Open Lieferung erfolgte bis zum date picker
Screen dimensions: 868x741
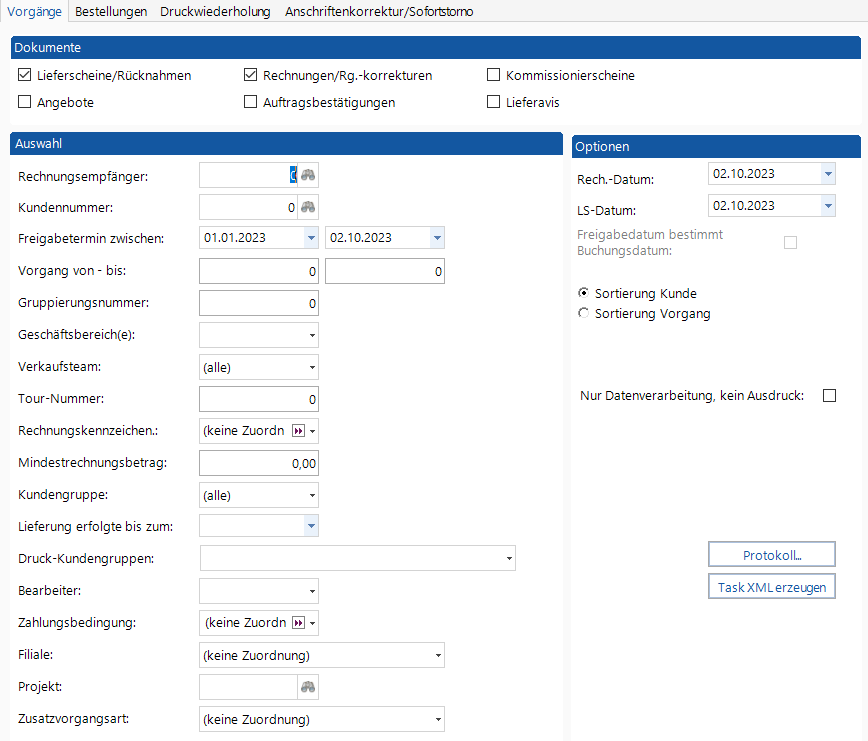[x=311, y=526]
